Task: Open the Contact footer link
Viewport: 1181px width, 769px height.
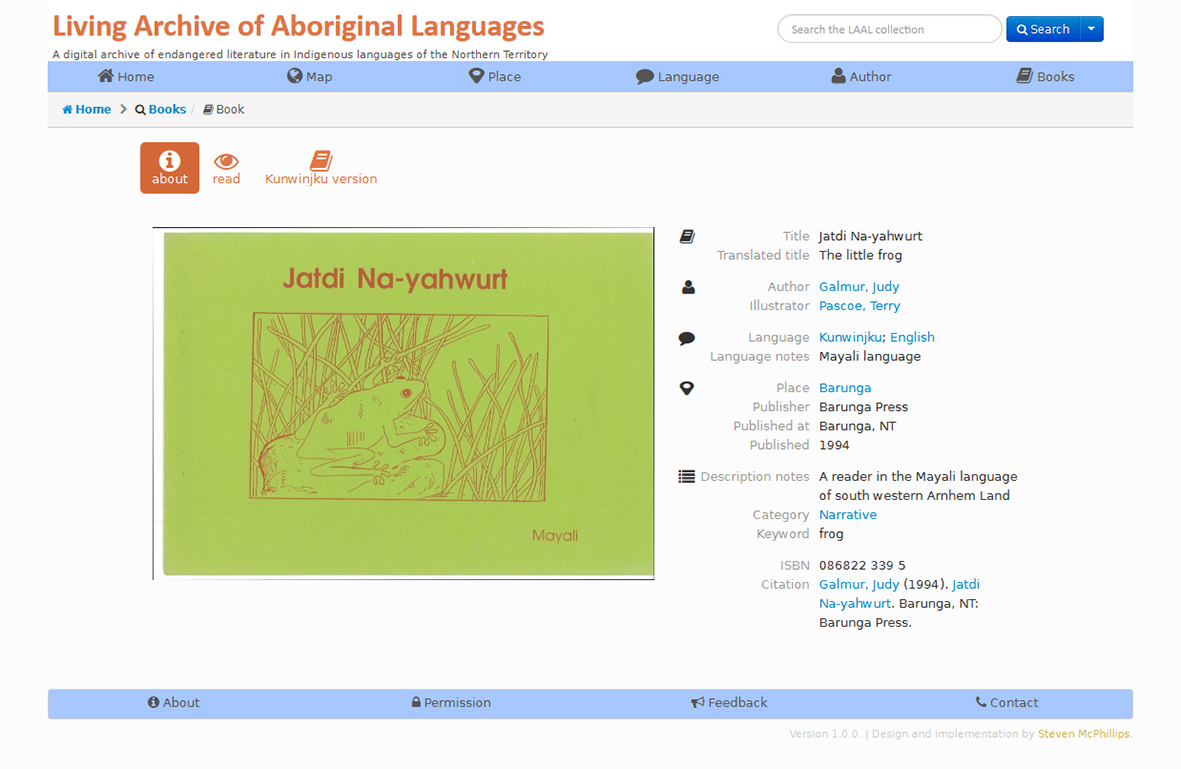Action: coord(1006,702)
